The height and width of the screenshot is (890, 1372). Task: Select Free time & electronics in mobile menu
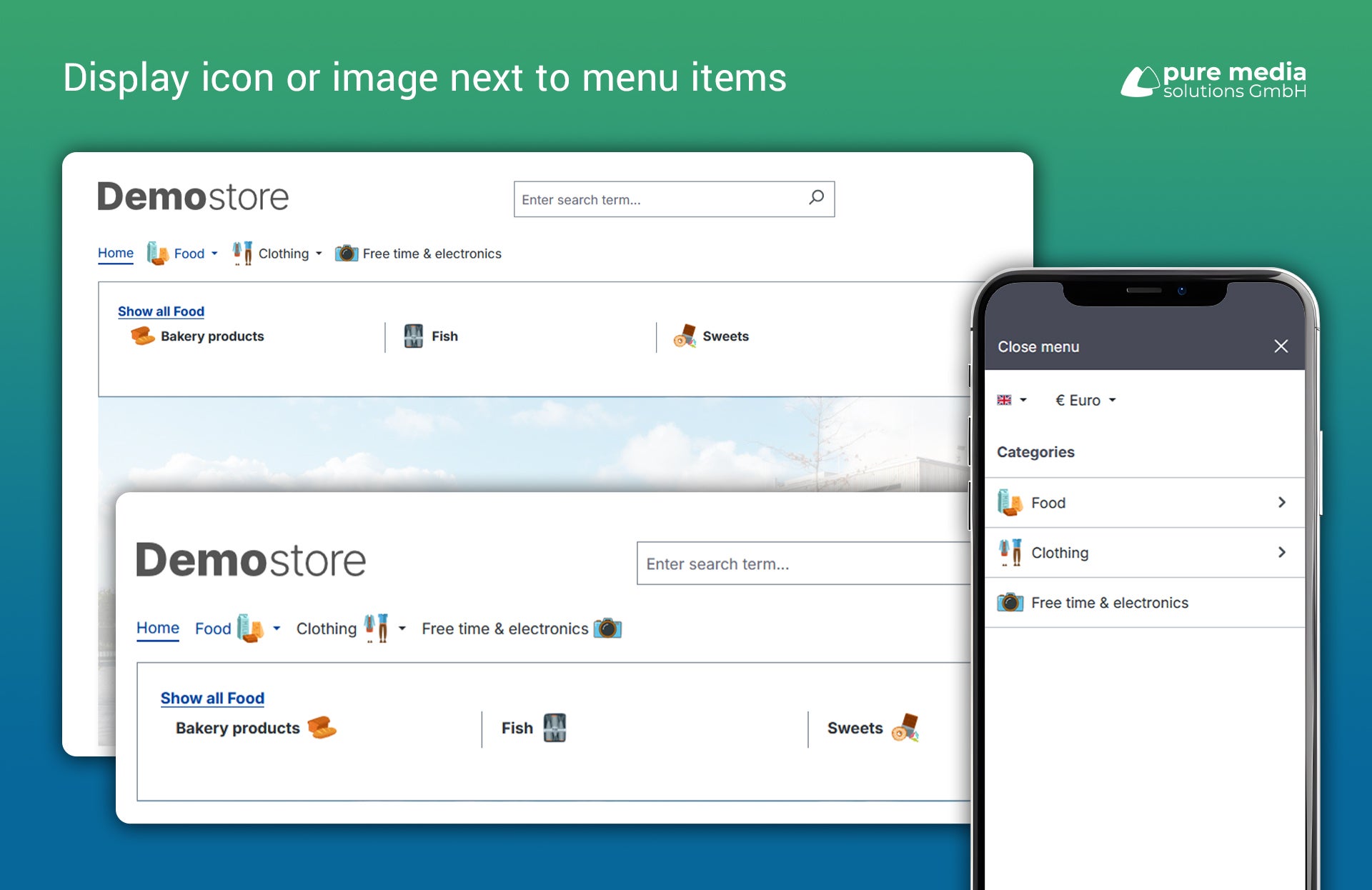(x=1109, y=603)
